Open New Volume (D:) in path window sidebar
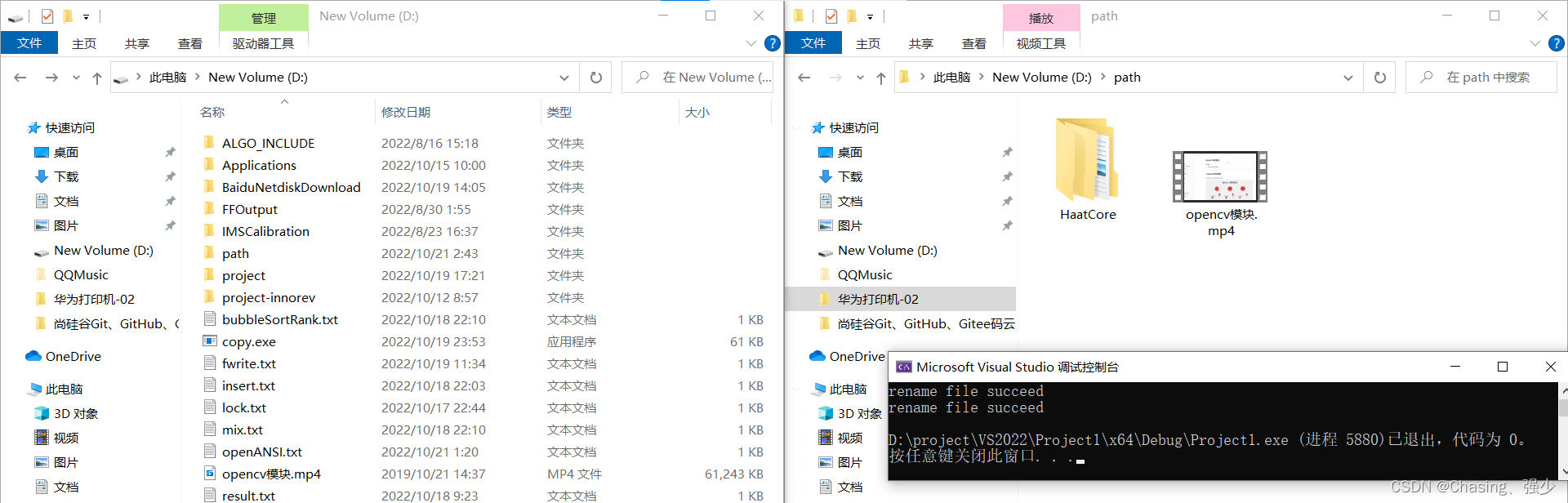Image resolution: width=1568 pixels, height=503 pixels. (x=888, y=251)
